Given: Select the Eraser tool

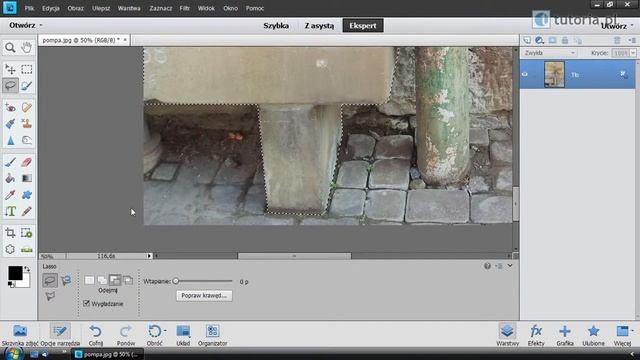Looking at the screenshot, I should [27, 162].
